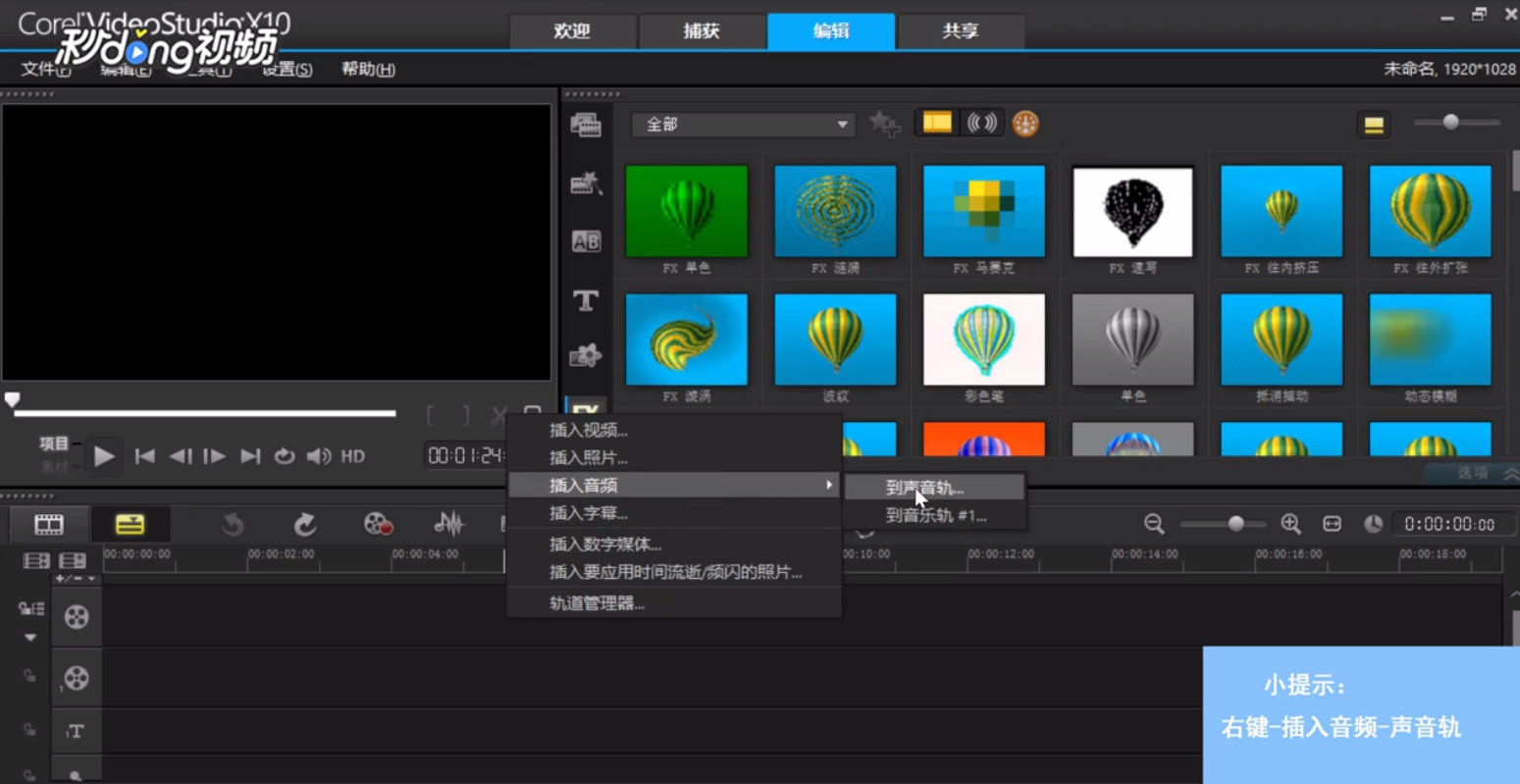Adjust the thumbnail size slider
The image size is (1520, 784).
click(1450, 122)
